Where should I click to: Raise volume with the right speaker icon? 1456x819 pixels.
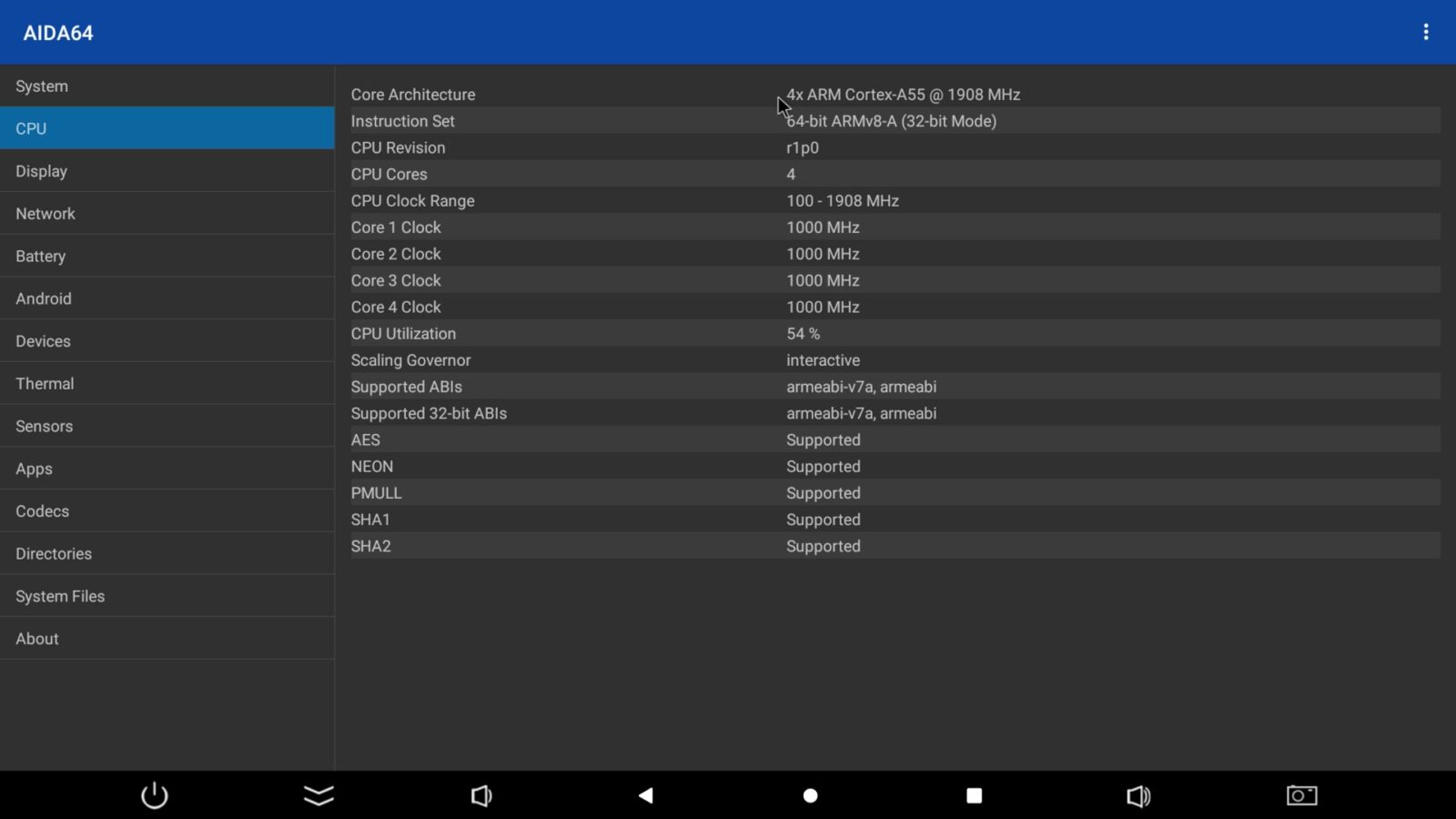coord(1137,795)
